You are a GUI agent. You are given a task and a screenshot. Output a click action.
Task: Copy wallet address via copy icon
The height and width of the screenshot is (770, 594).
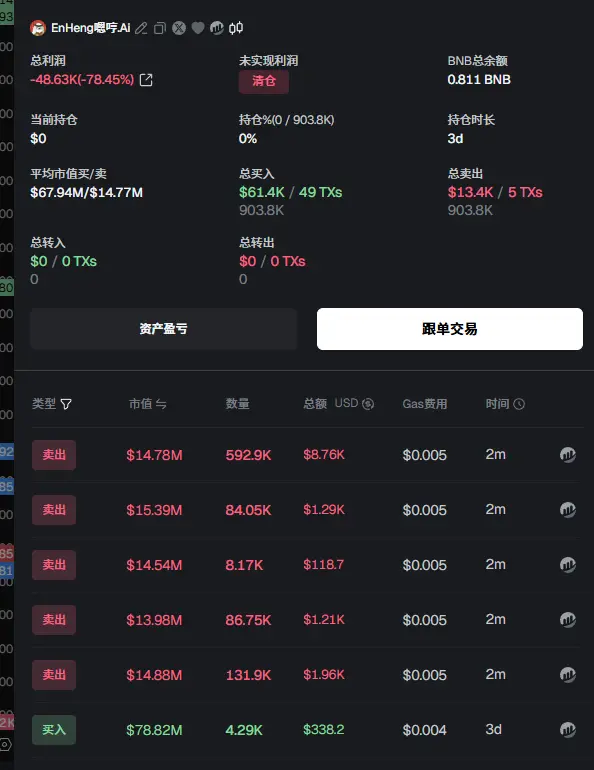[160, 28]
